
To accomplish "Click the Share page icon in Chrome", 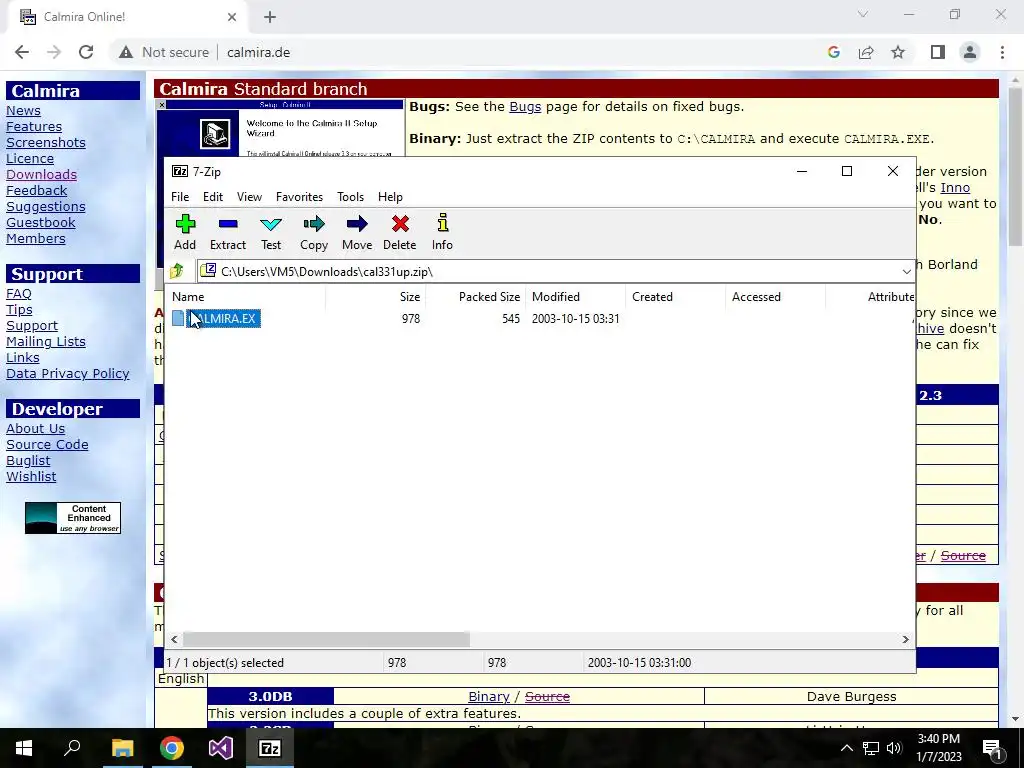I will click(866, 52).
